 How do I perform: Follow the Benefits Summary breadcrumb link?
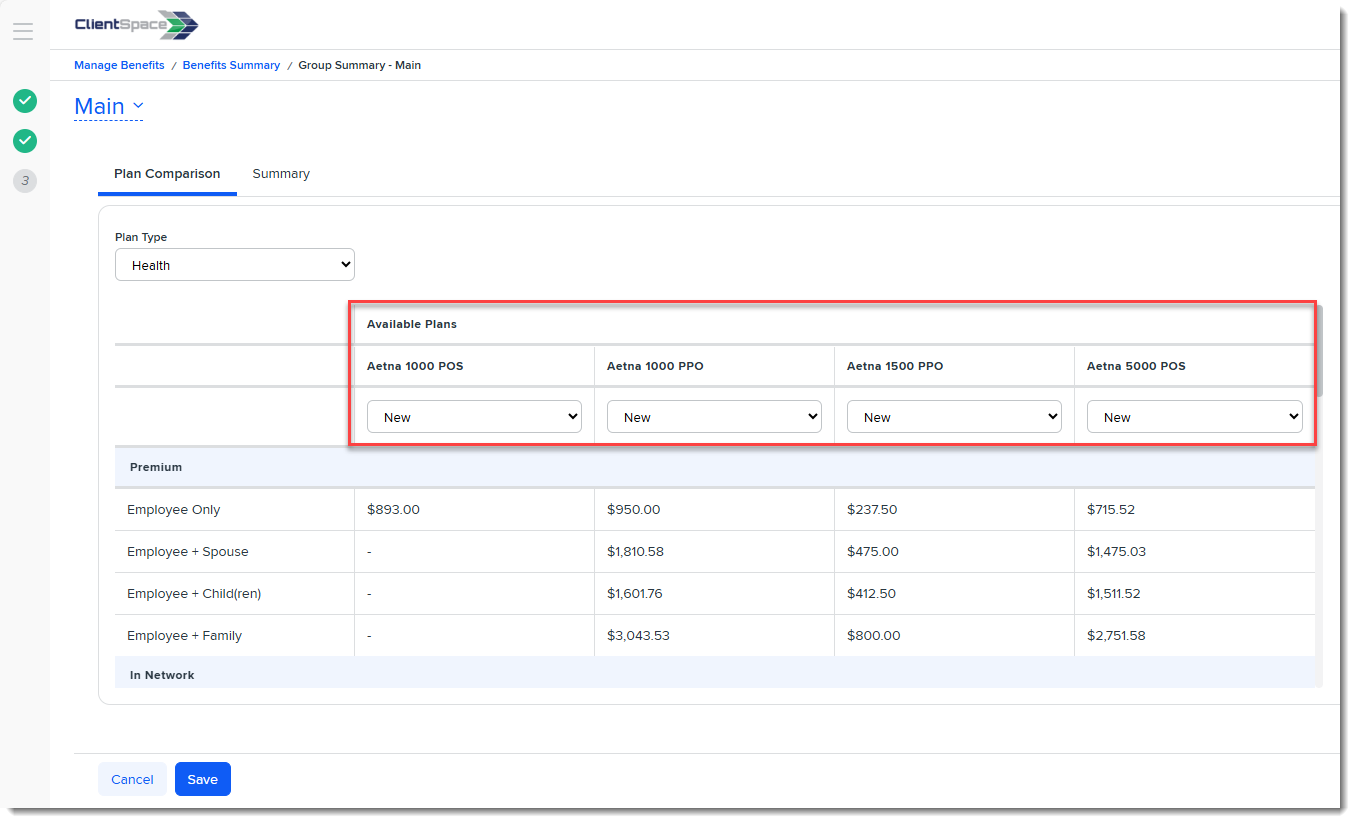[x=231, y=65]
